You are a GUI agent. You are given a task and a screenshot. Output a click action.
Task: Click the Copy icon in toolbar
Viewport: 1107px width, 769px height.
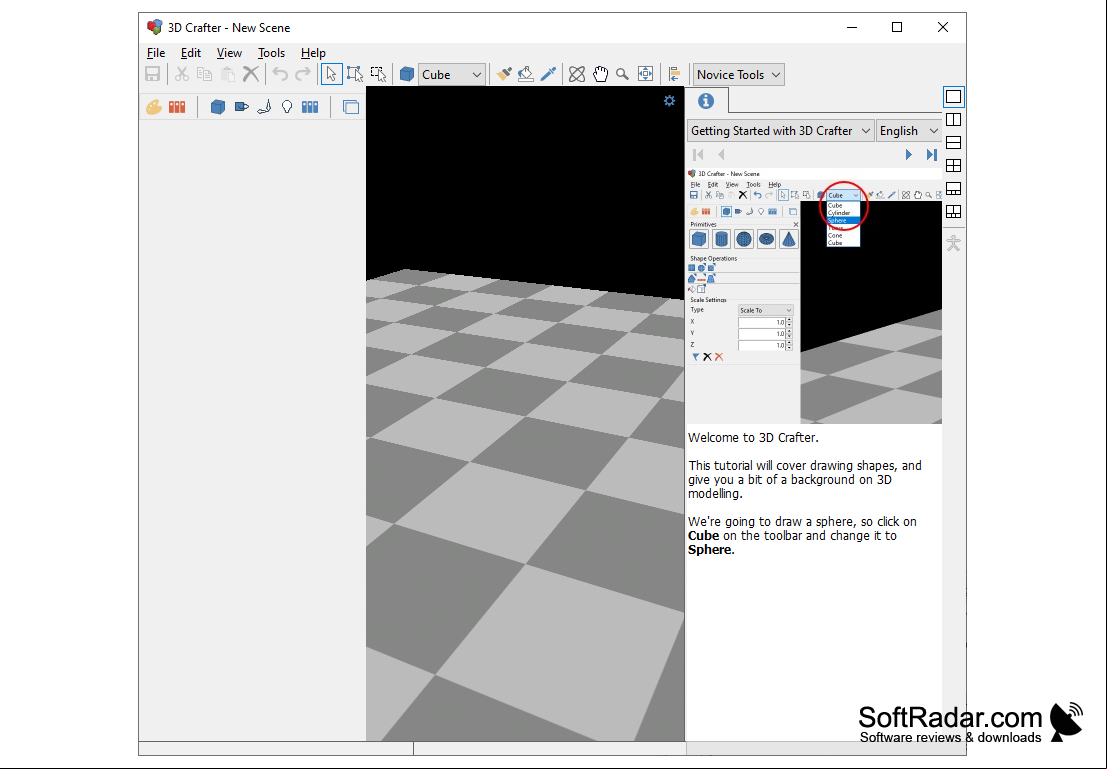coord(204,74)
